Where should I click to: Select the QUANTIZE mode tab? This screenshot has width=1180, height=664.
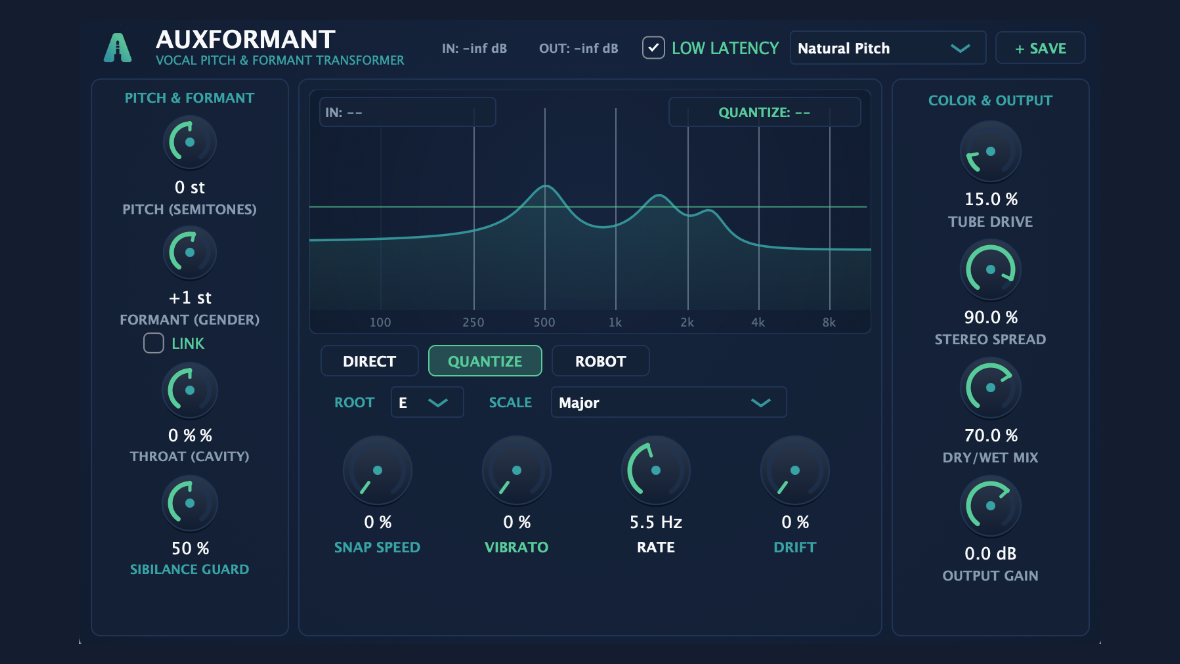485,361
